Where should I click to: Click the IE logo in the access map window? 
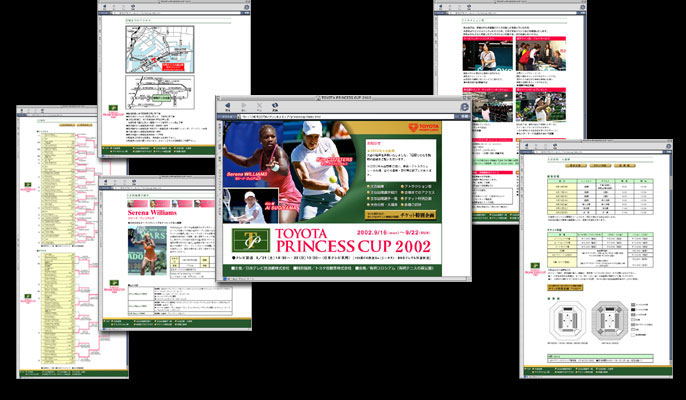click(x=246, y=7)
